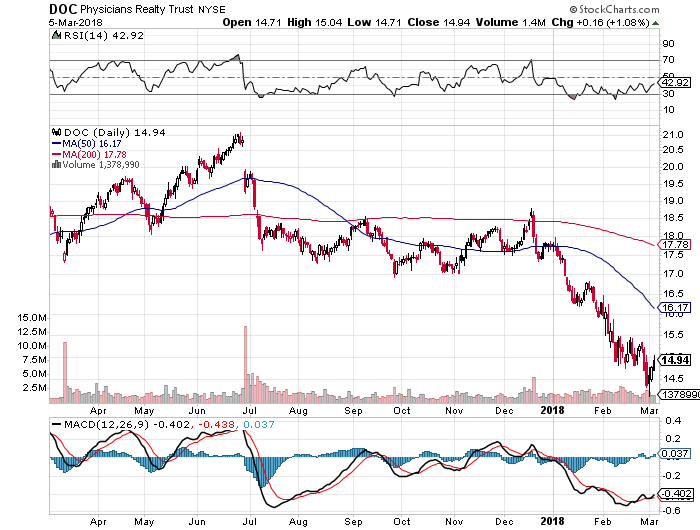Click the 90 level on the RSI axis

(668, 44)
